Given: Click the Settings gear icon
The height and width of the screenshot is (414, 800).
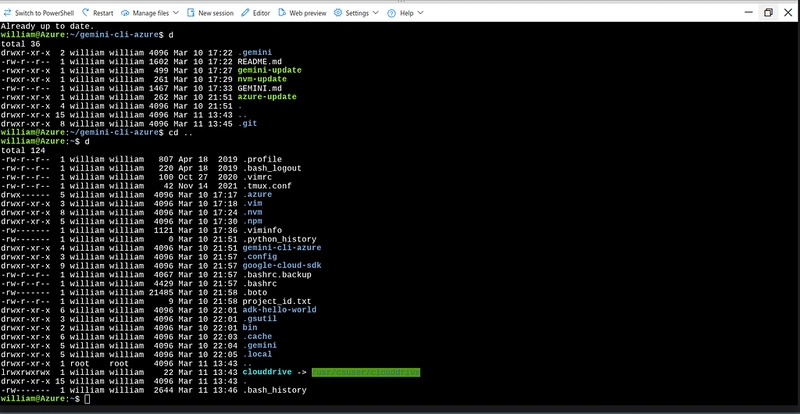Looking at the screenshot, I should (x=337, y=13).
